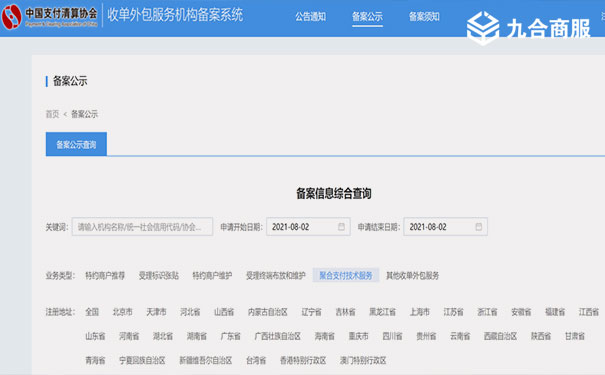The width and height of the screenshot is (605, 375).
Task: Select 山东省 region
Action: (x=95, y=336)
